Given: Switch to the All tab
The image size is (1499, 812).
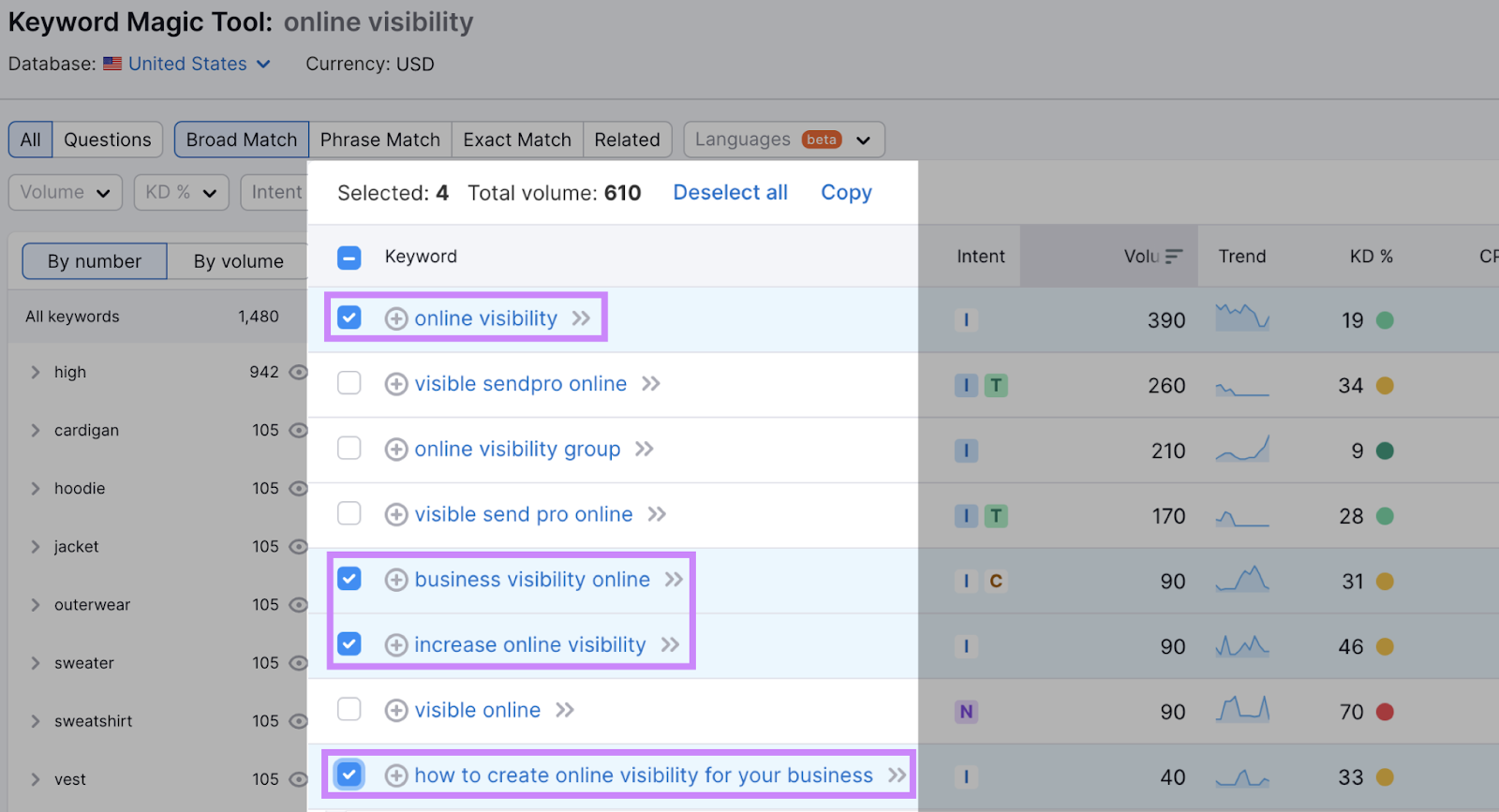Looking at the screenshot, I should (30, 140).
